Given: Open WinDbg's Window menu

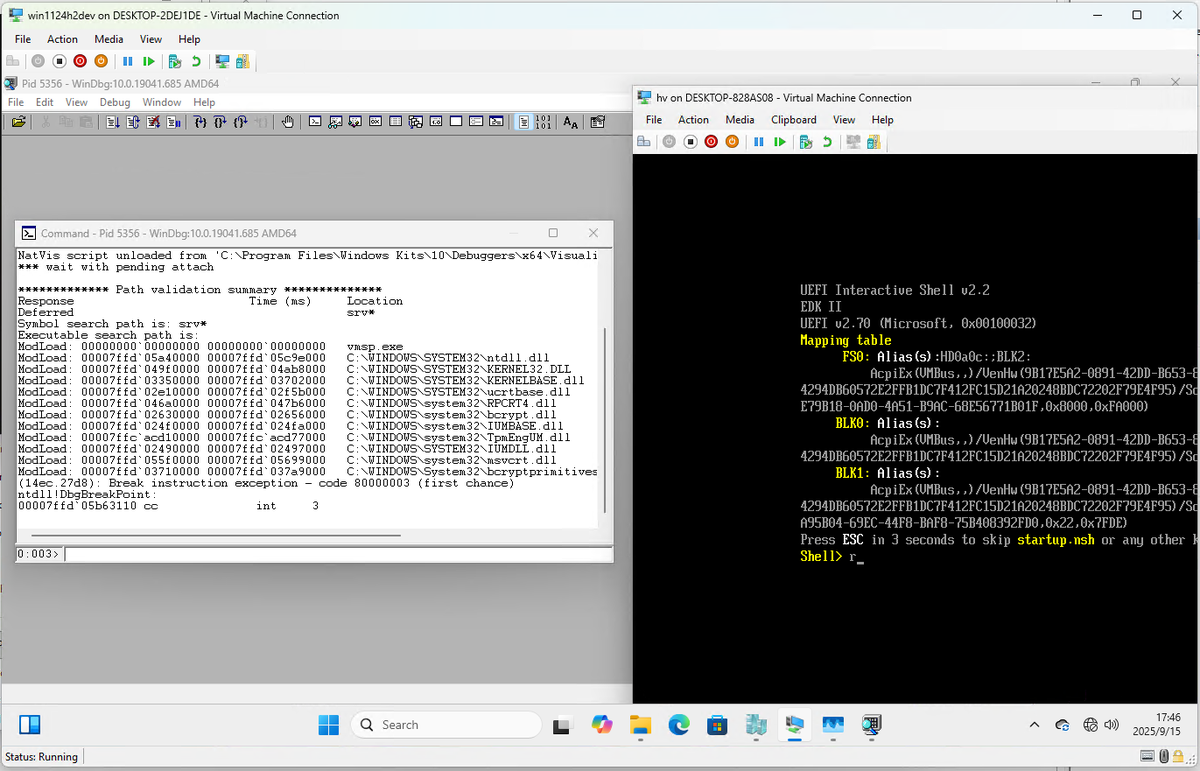Looking at the screenshot, I should click(161, 102).
